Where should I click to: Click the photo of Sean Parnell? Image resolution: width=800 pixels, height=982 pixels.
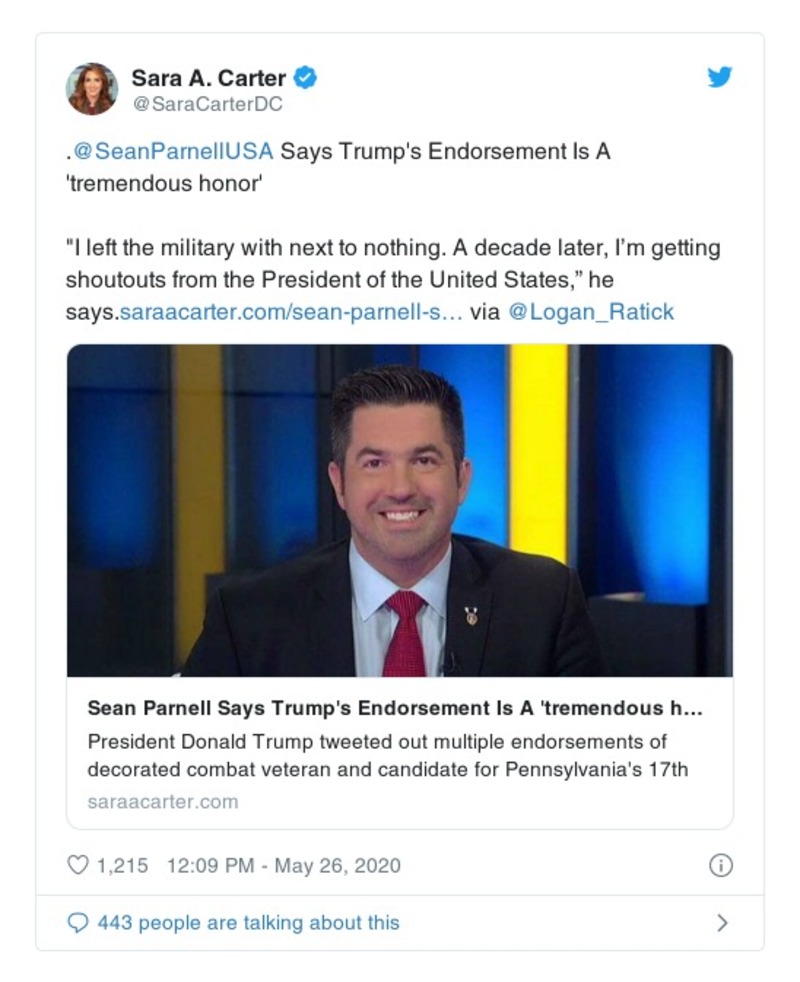point(400,512)
